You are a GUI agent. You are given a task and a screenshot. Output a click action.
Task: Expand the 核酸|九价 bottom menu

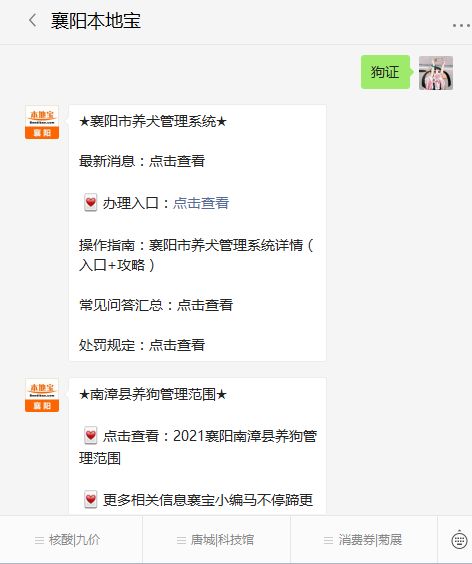point(67,540)
